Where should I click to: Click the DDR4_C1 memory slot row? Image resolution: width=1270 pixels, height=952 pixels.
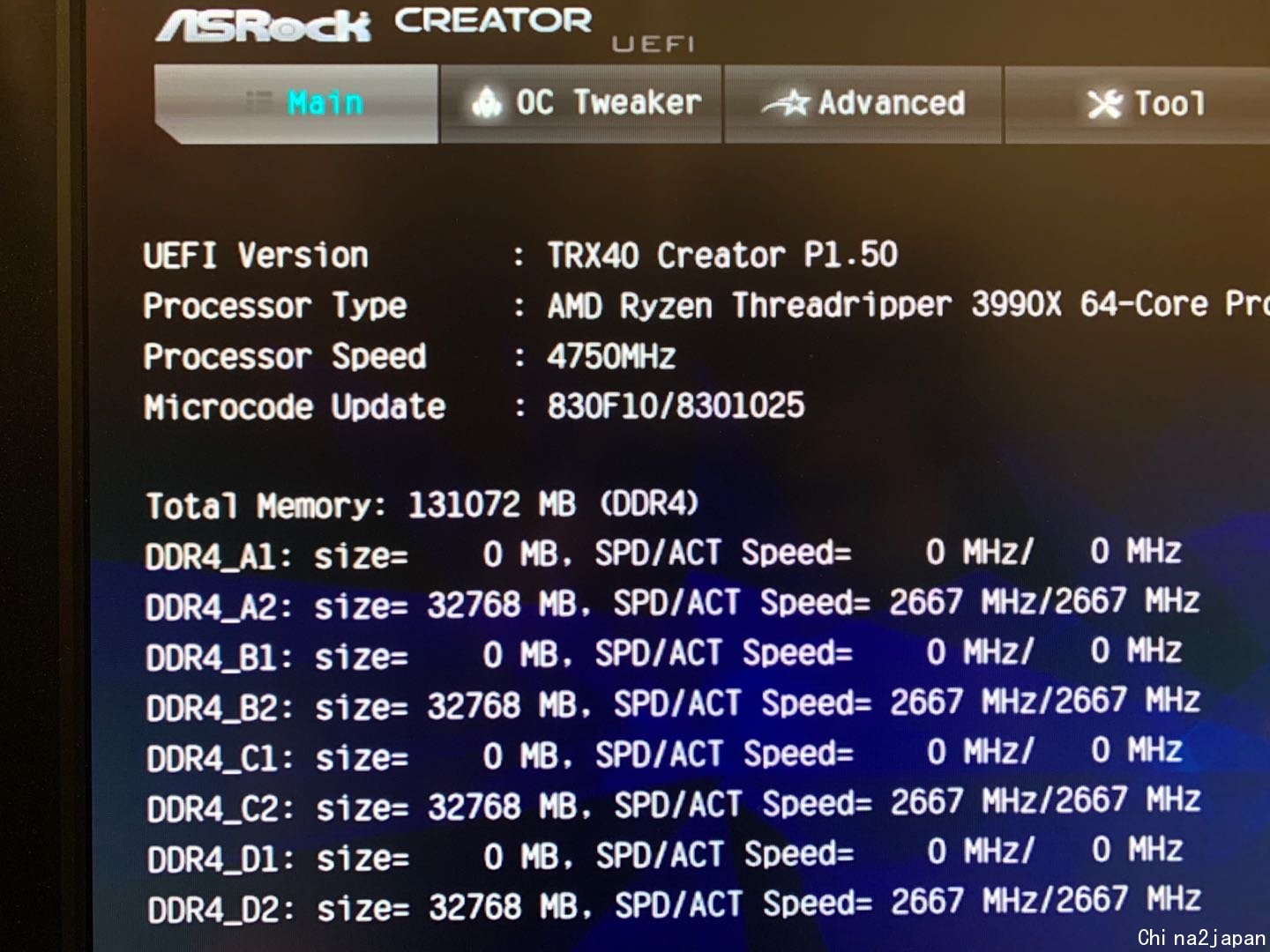pyautogui.click(x=664, y=755)
